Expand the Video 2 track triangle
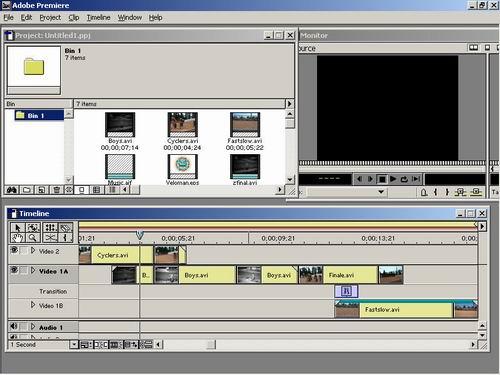The image size is (500, 375). [33, 250]
